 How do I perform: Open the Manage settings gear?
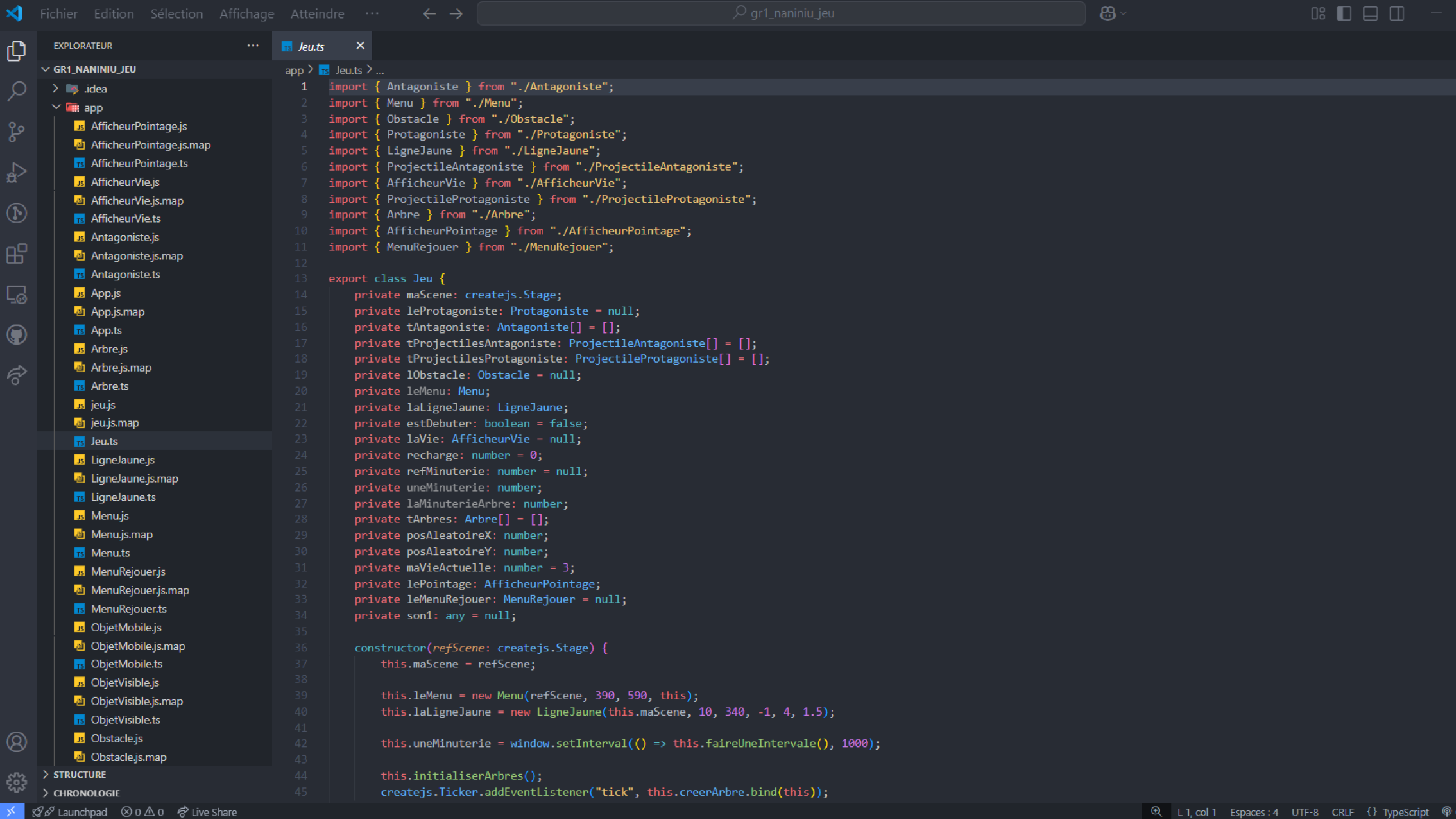tap(17, 782)
